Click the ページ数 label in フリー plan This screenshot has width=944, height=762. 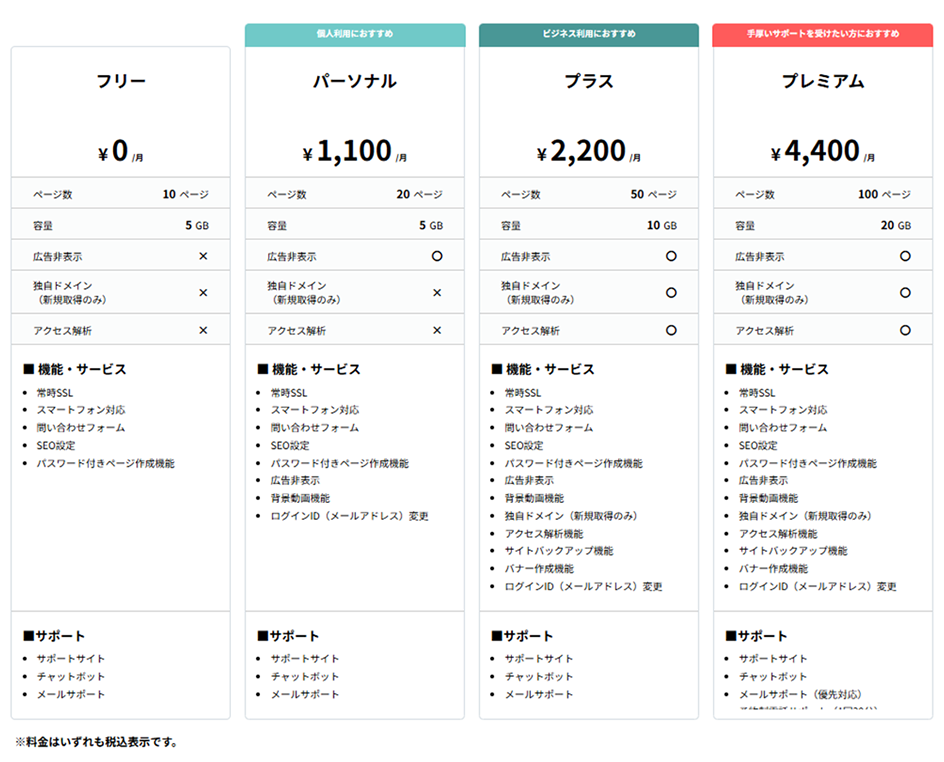point(52,194)
